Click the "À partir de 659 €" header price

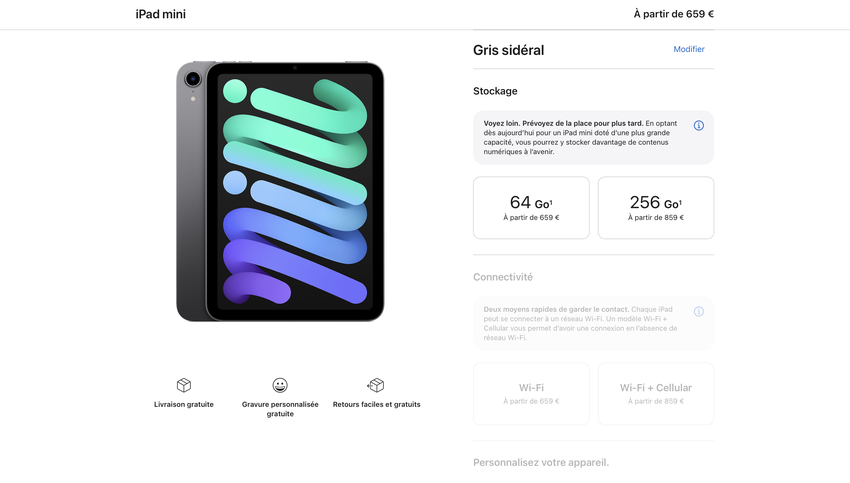(674, 14)
